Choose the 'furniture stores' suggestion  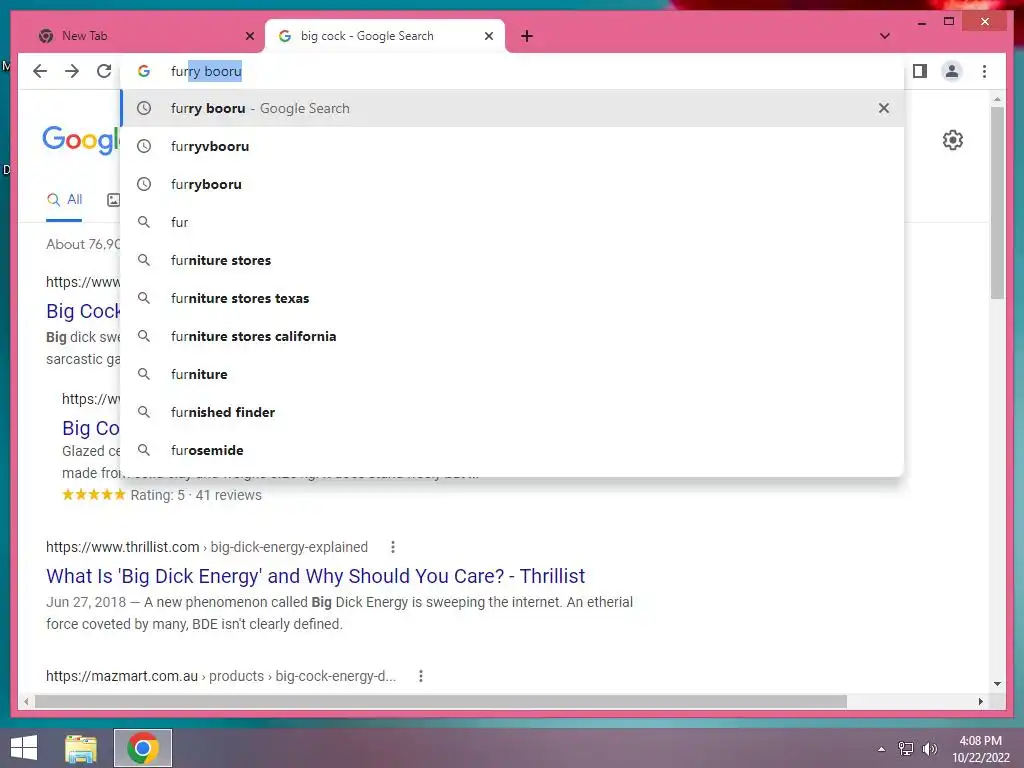coord(512,260)
